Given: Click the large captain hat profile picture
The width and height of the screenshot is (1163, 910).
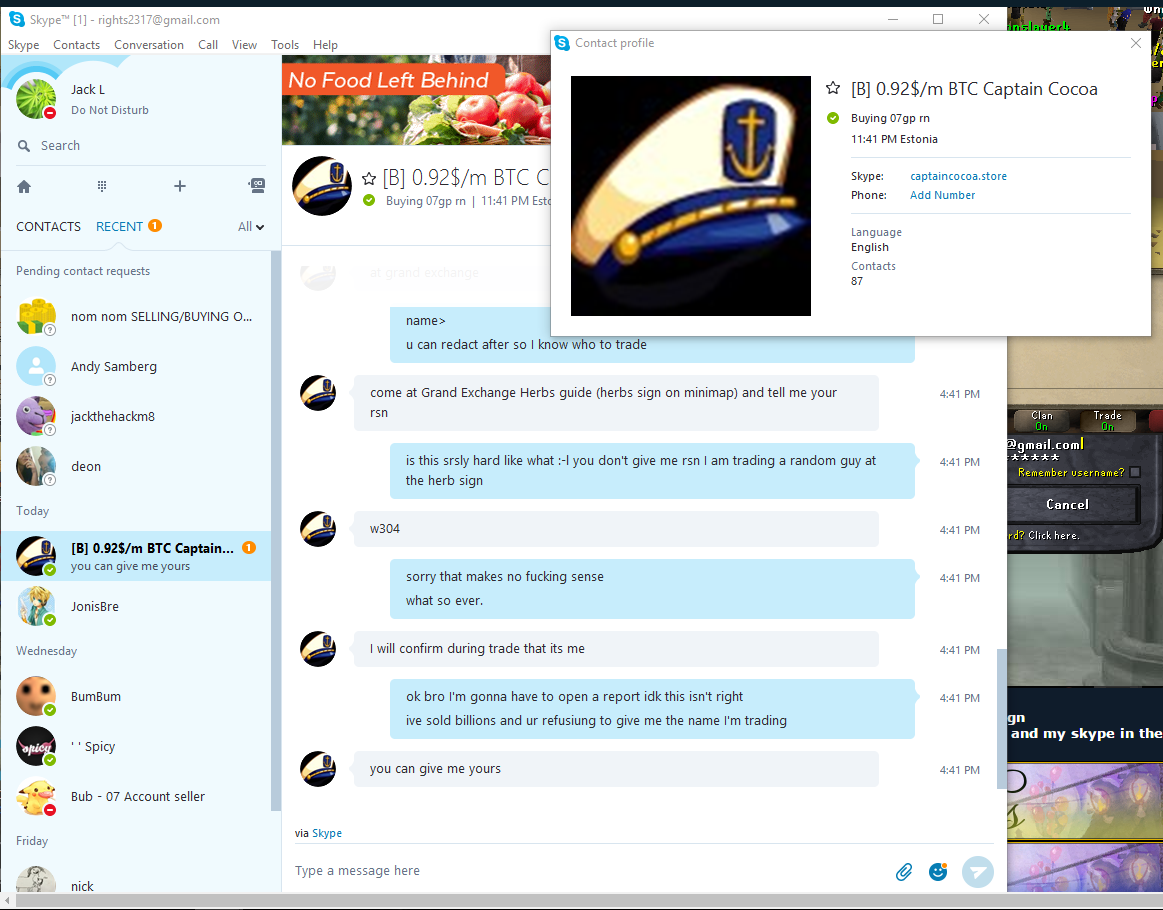Looking at the screenshot, I should click(691, 196).
